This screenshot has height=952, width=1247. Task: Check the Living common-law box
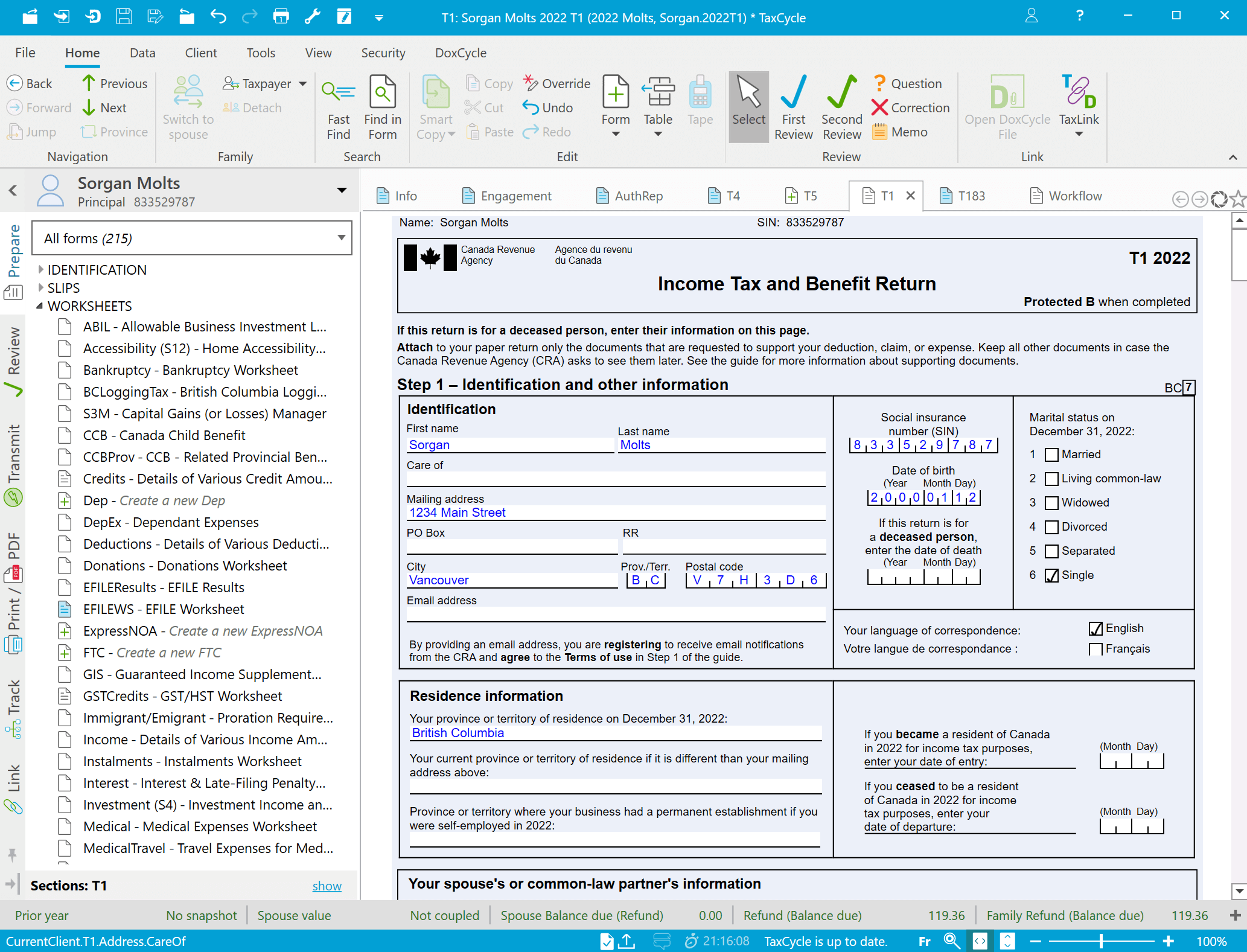(x=1051, y=479)
